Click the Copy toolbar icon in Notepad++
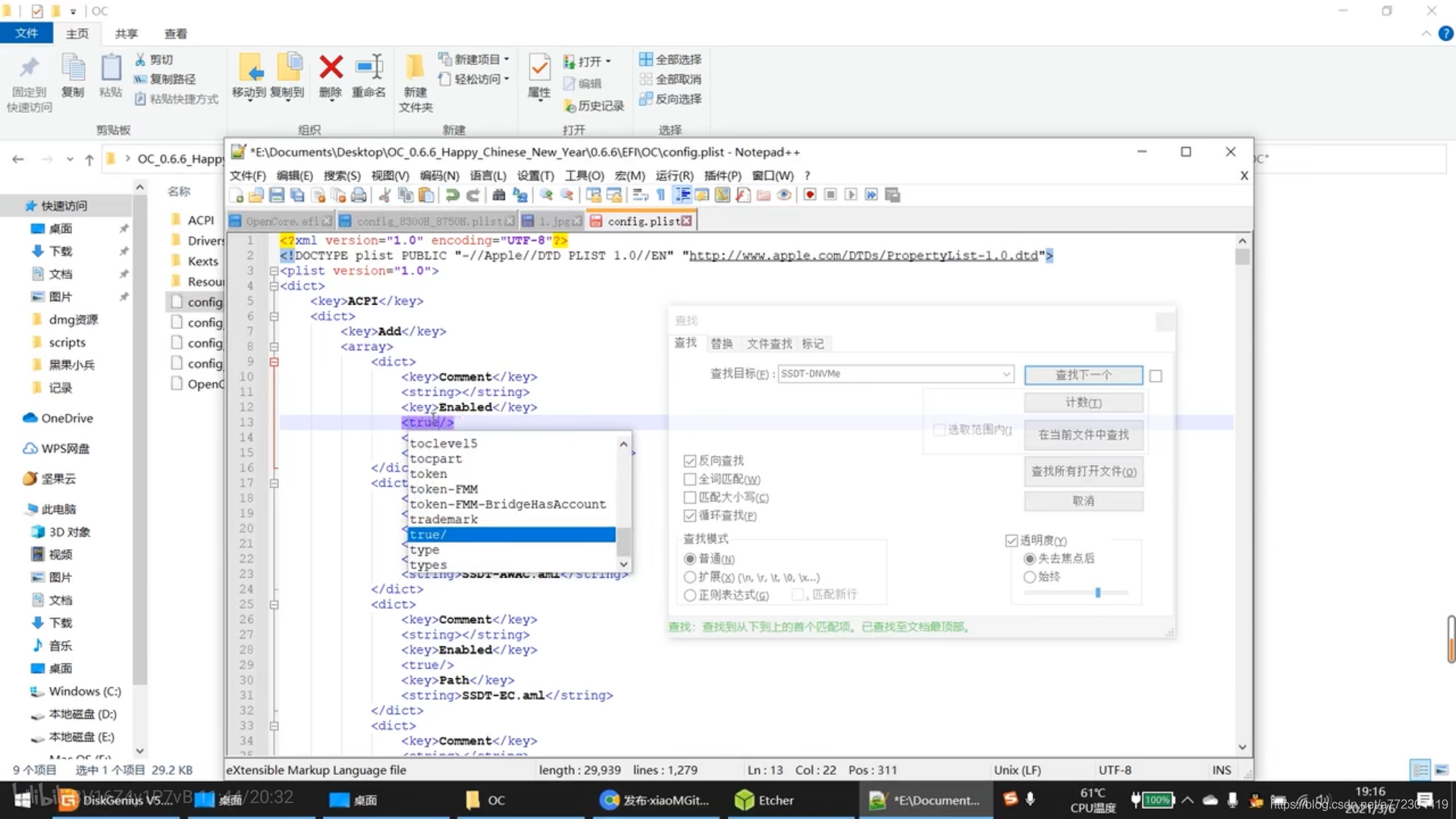Viewport: 1456px width, 819px height. click(406, 195)
